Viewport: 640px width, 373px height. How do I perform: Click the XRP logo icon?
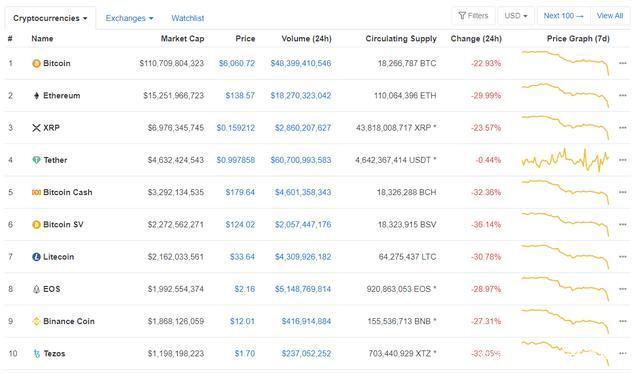[x=36, y=128]
